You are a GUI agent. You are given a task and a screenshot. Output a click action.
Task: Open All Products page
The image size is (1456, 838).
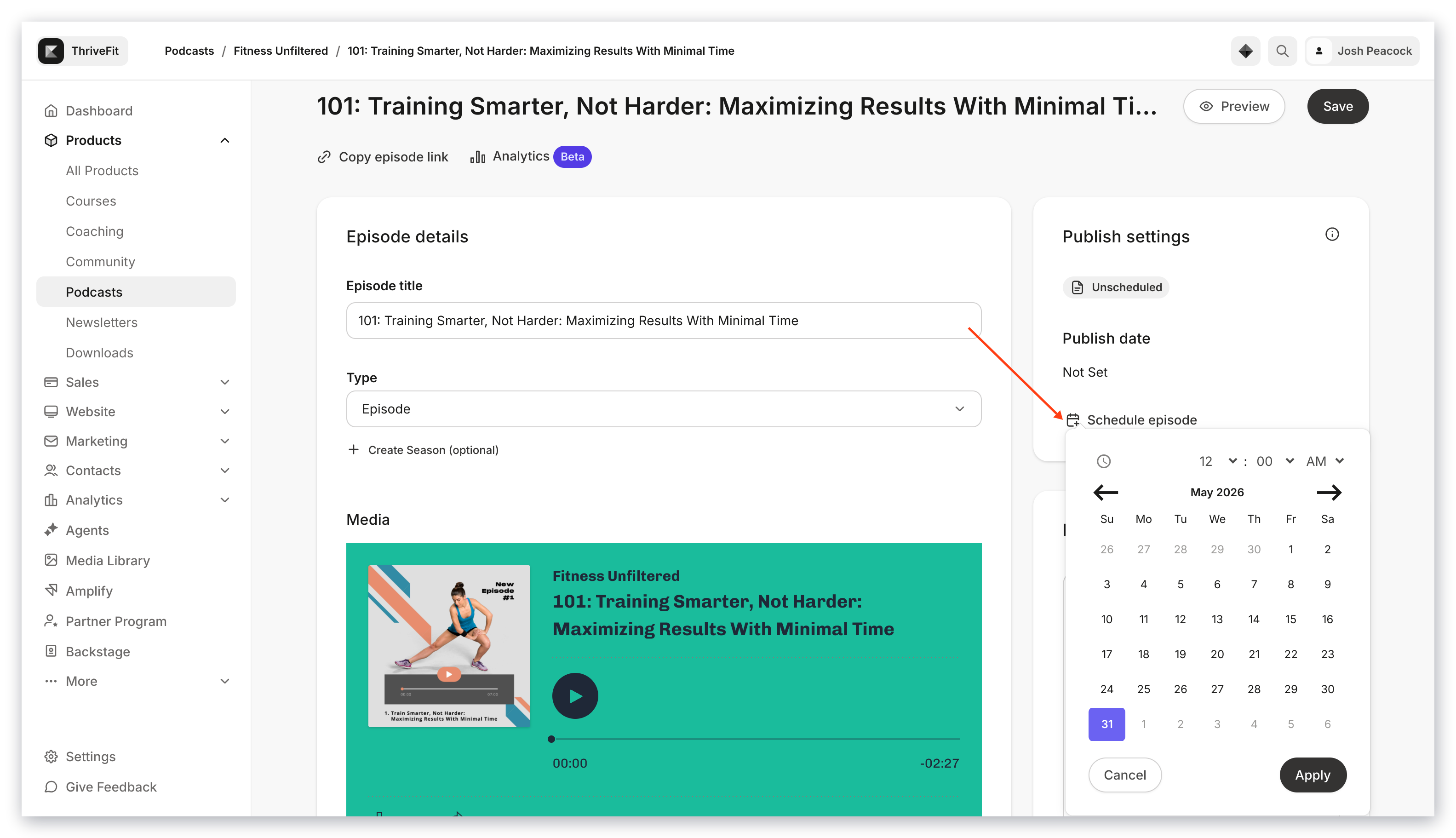click(102, 170)
